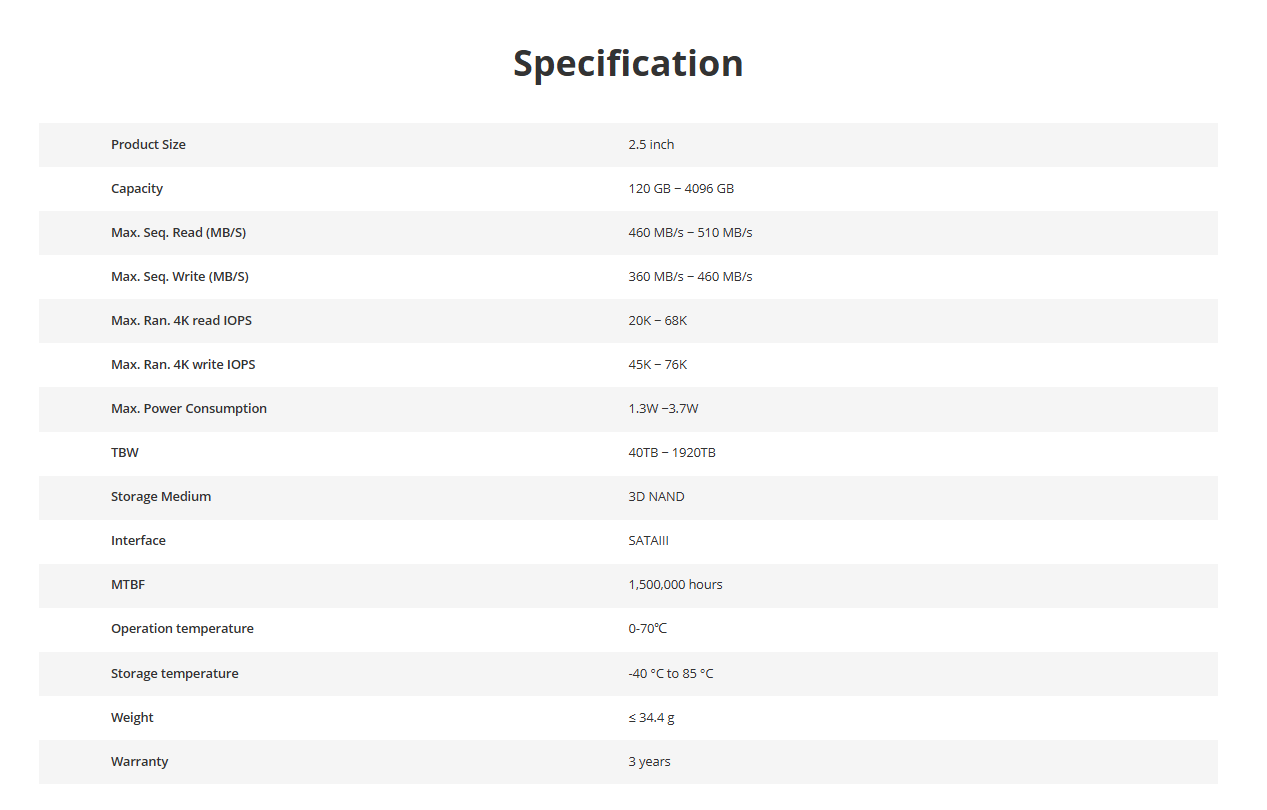Click Max. Power Consumption label

(189, 409)
